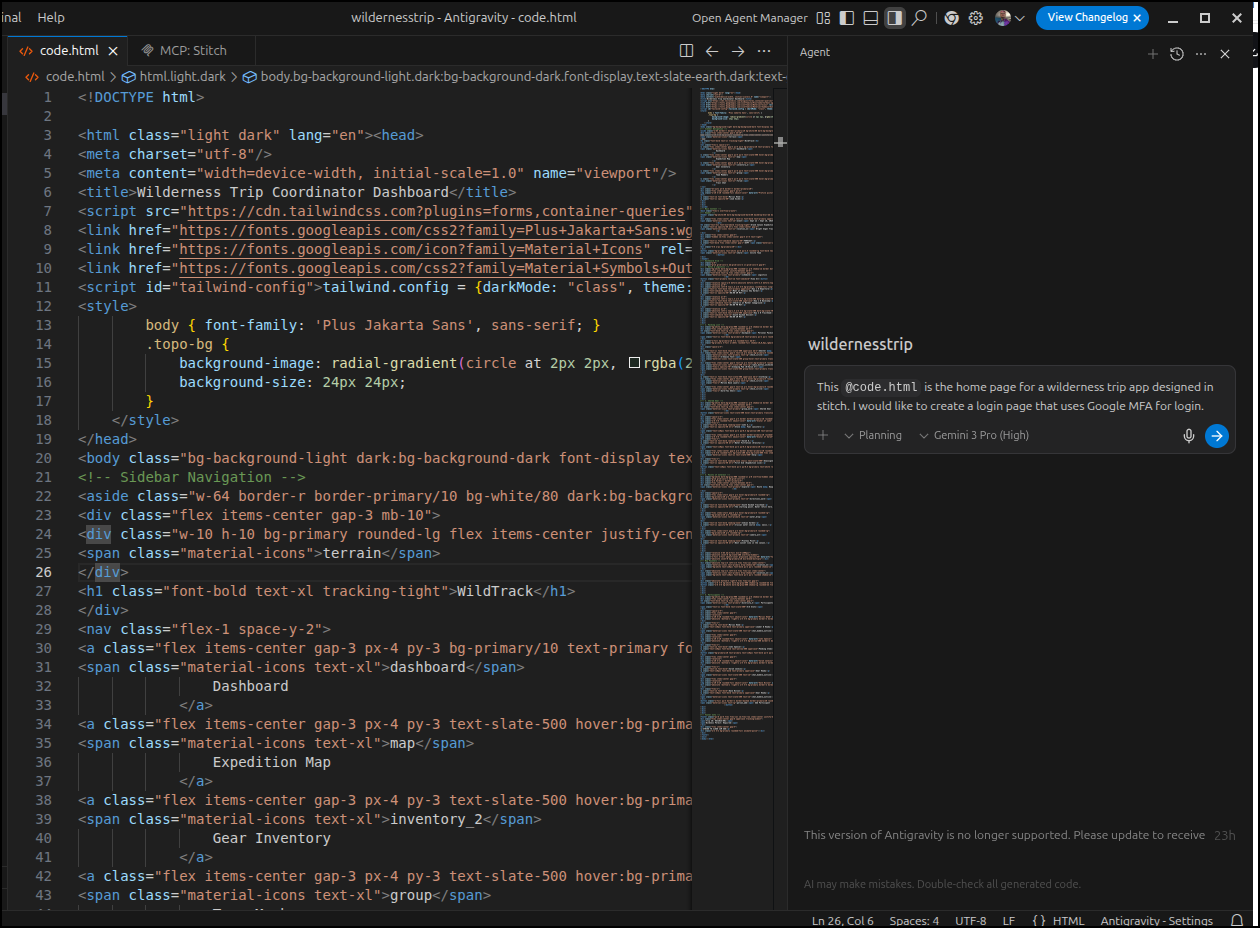Click the rgba color swatch on line 15
Screen dimensions: 1260x928
[634, 363]
